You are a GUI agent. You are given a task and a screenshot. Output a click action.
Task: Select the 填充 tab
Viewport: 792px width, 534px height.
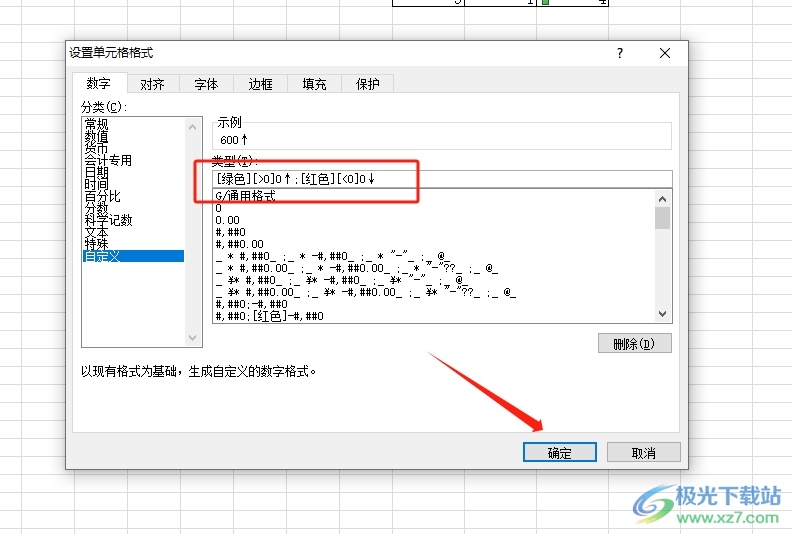(x=314, y=85)
